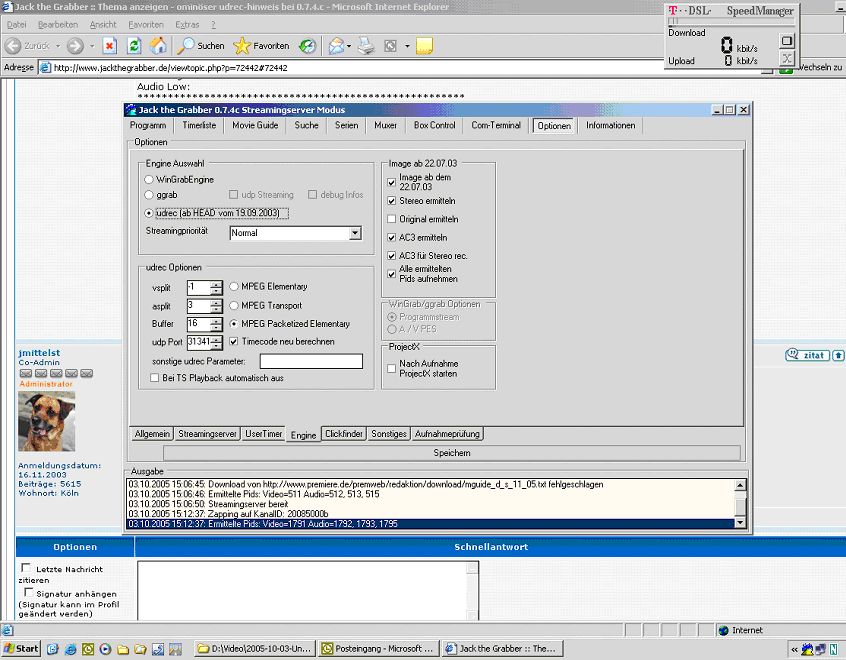The height and width of the screenshot is (660, 846).
Task: Enable Original ermitteln checkbox
Action: (392, 219)
